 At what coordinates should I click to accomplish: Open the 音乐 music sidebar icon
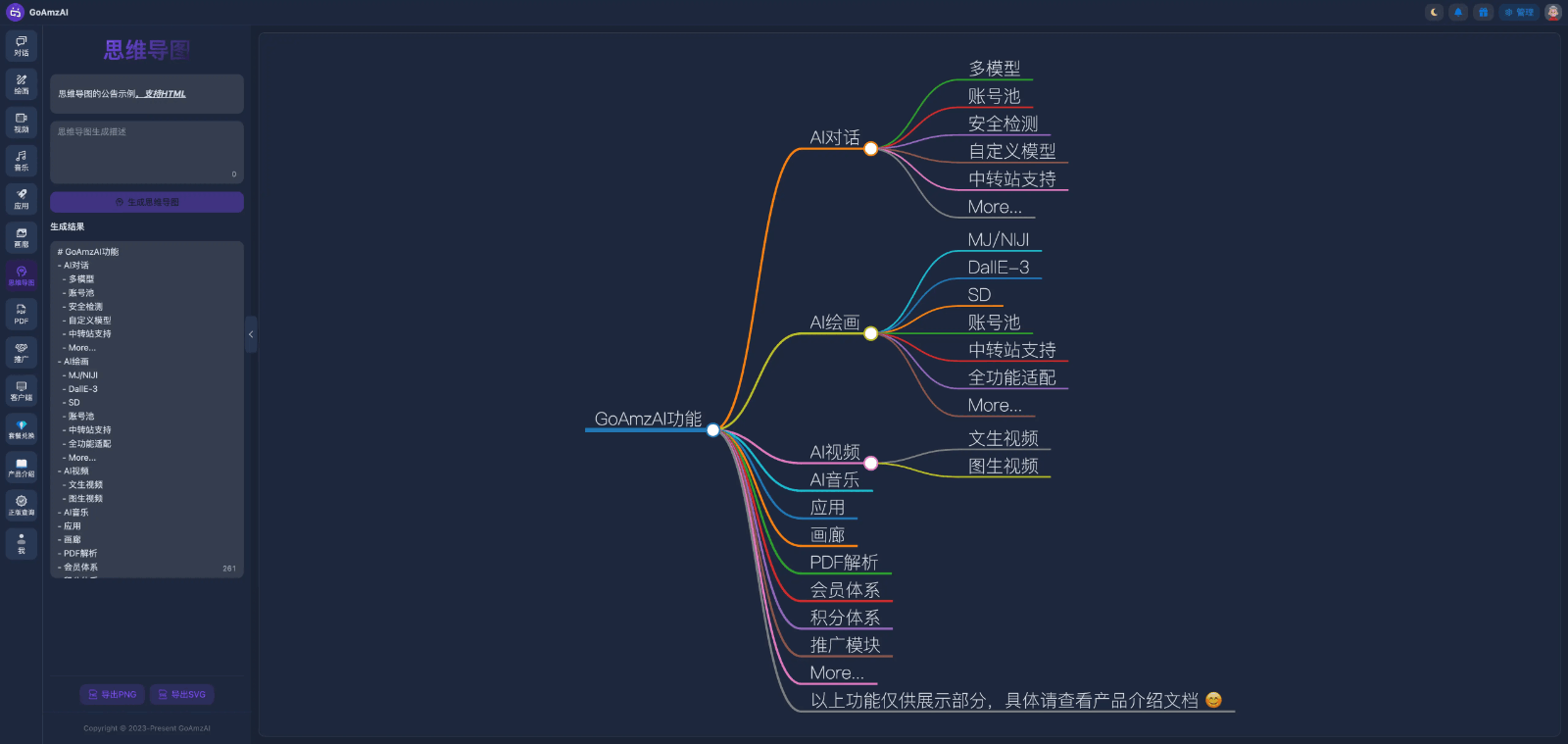(22, 160)
